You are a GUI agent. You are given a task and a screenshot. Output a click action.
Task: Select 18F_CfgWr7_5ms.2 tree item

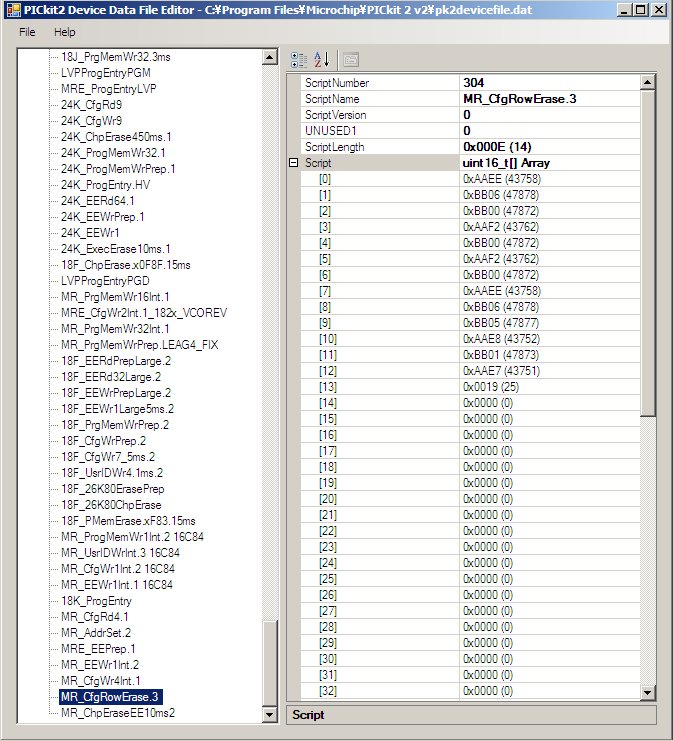108,457
